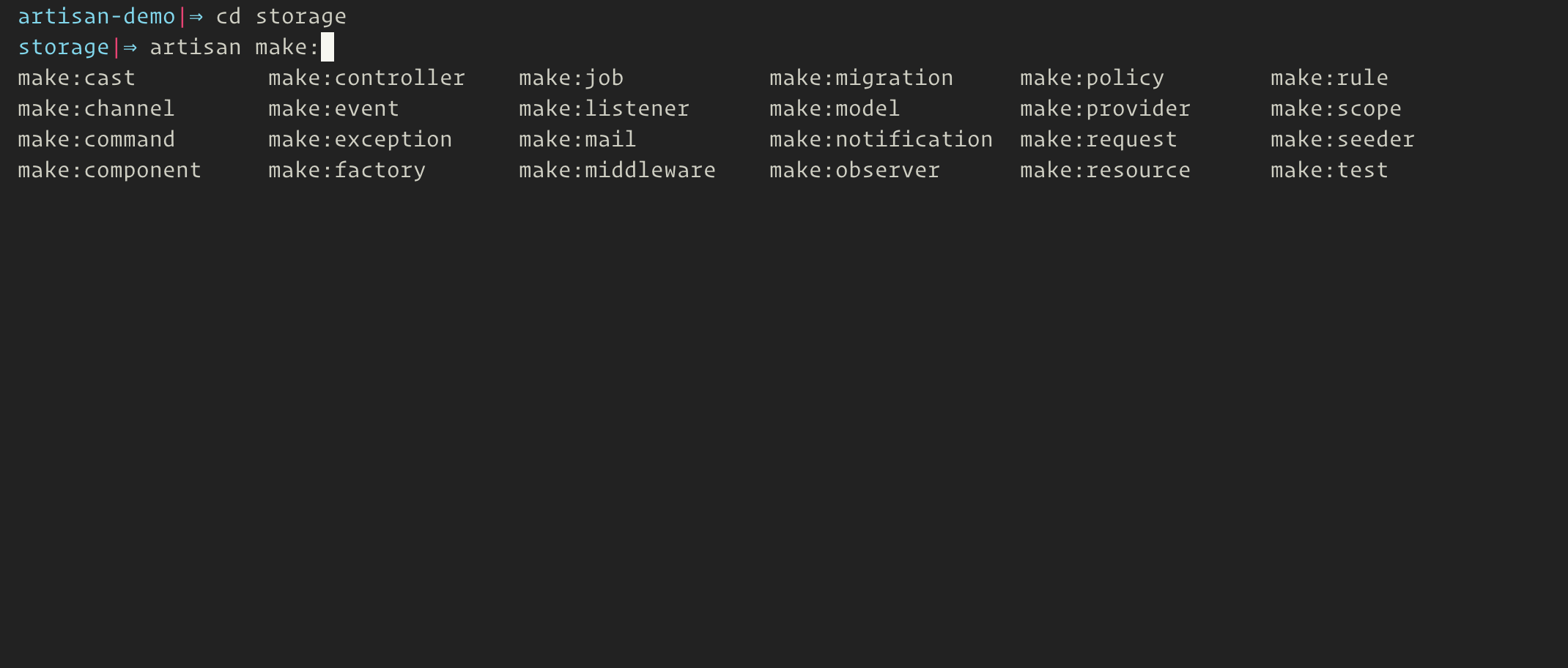Select make:notification completion
This screenshot has height=668, width=1568.
pyautogui.click(x=881, y=139)
